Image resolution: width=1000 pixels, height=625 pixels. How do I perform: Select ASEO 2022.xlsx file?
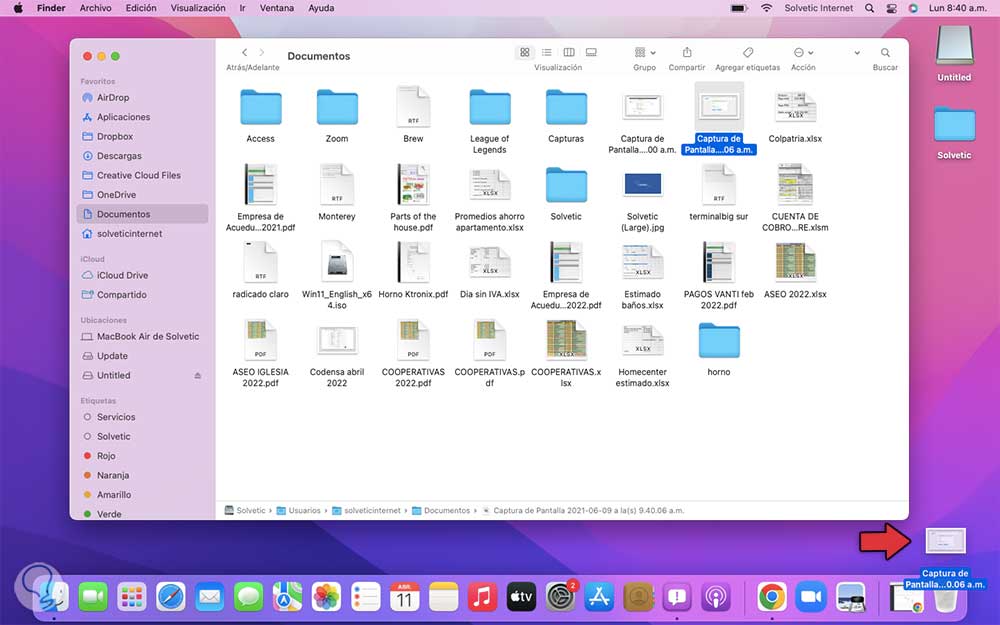pyautogui.click(x=795, y=263)
